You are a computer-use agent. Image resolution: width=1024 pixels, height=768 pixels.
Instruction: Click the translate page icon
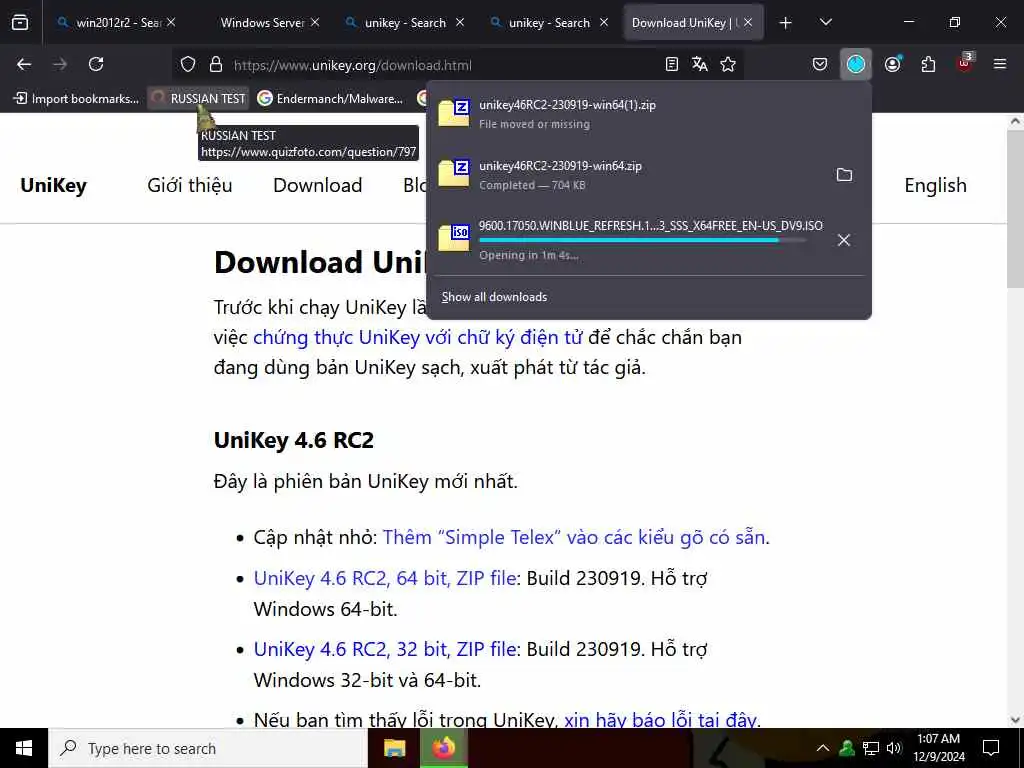[699, 64]
